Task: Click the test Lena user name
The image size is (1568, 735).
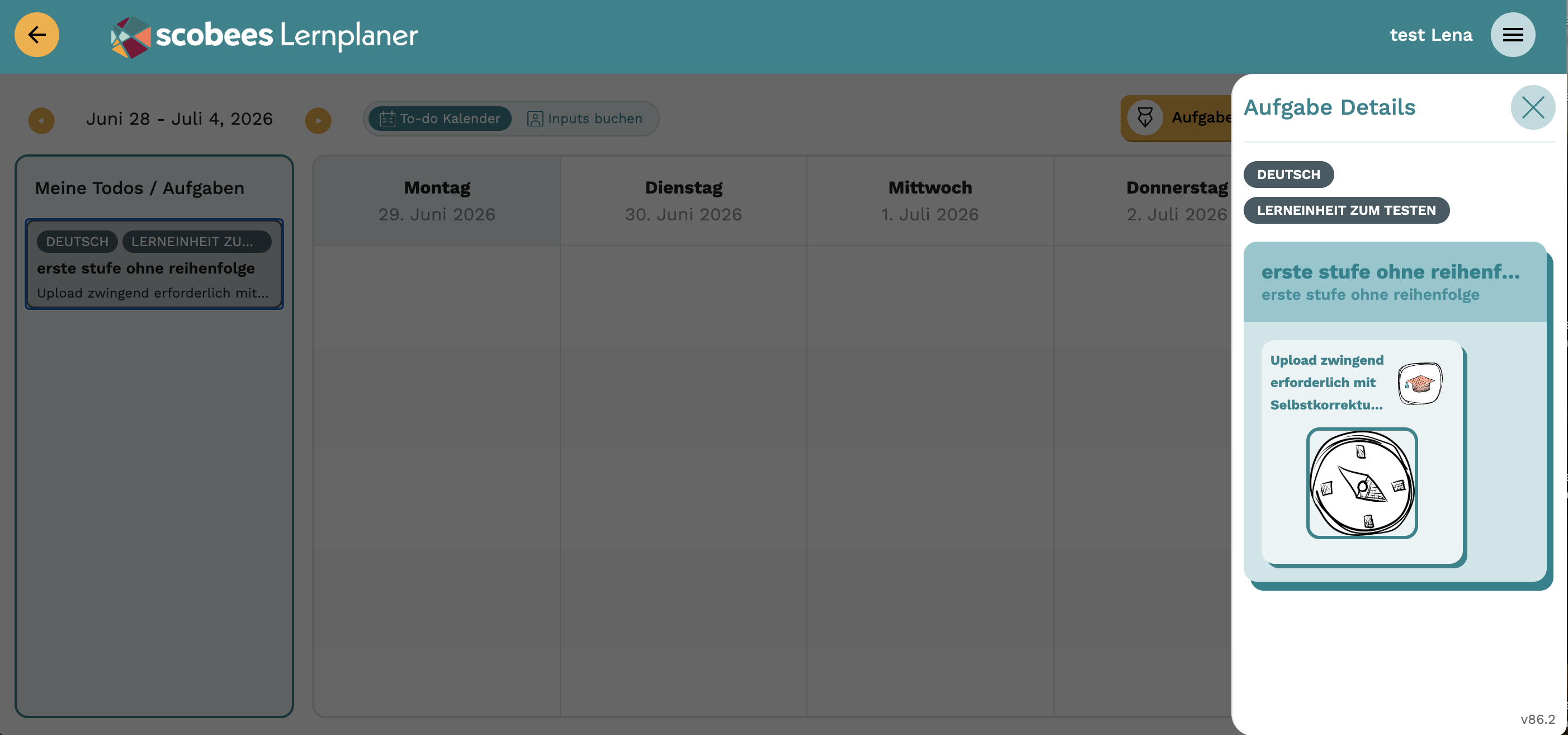Action: pyautogui.click(x=1431, y=35)
